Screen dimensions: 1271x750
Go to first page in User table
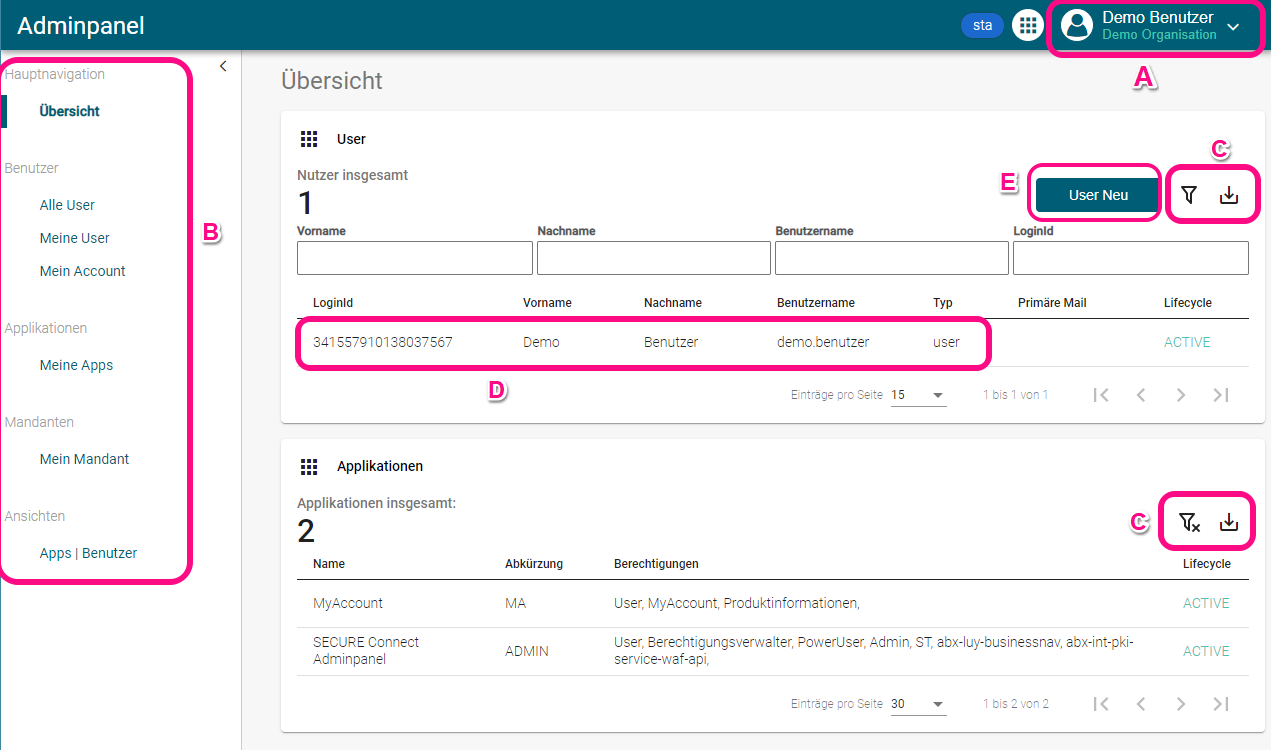coord(1101,395)
